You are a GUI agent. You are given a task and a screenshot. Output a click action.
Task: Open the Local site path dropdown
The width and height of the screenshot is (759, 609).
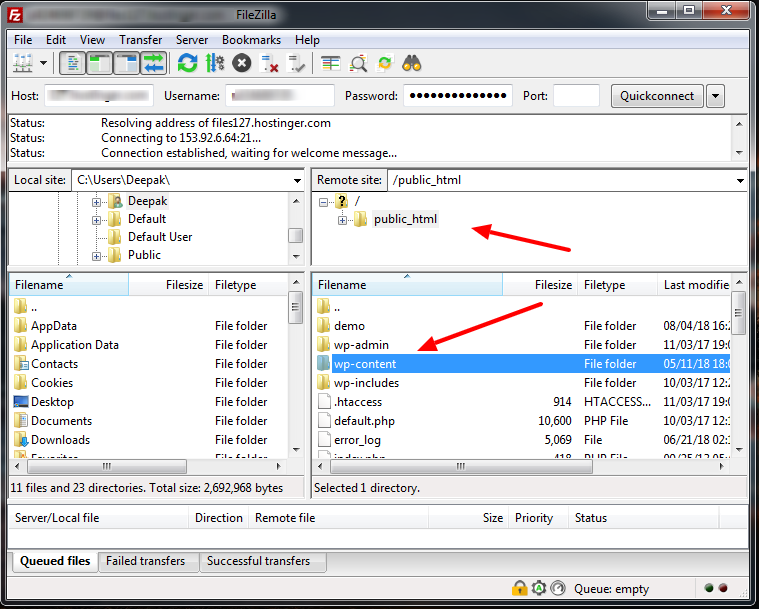[297, 181]
